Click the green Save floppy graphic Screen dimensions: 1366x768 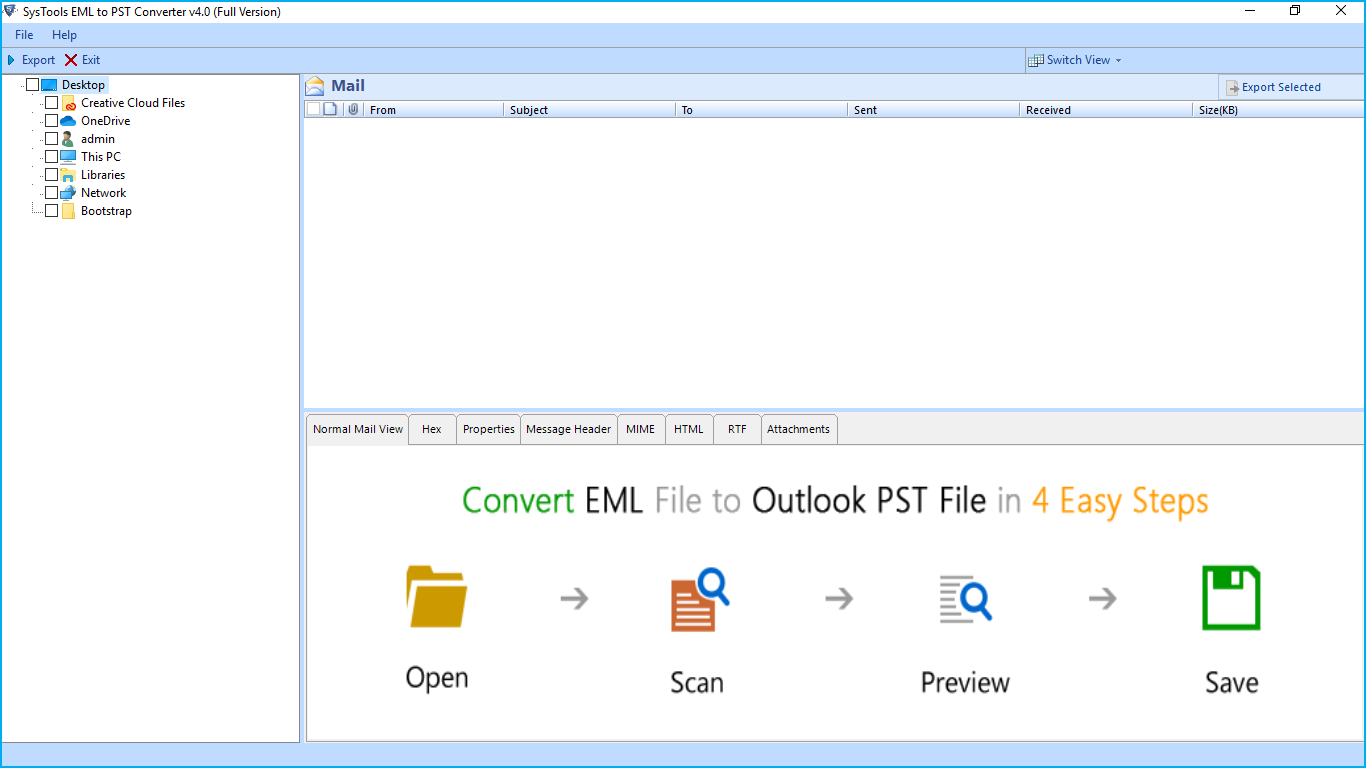tap(1231, 598)
